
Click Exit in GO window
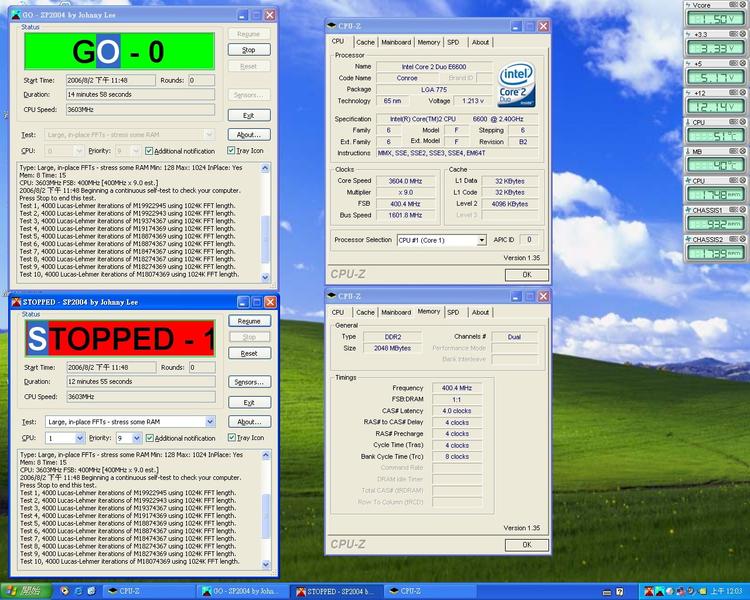tap(249, 115)
